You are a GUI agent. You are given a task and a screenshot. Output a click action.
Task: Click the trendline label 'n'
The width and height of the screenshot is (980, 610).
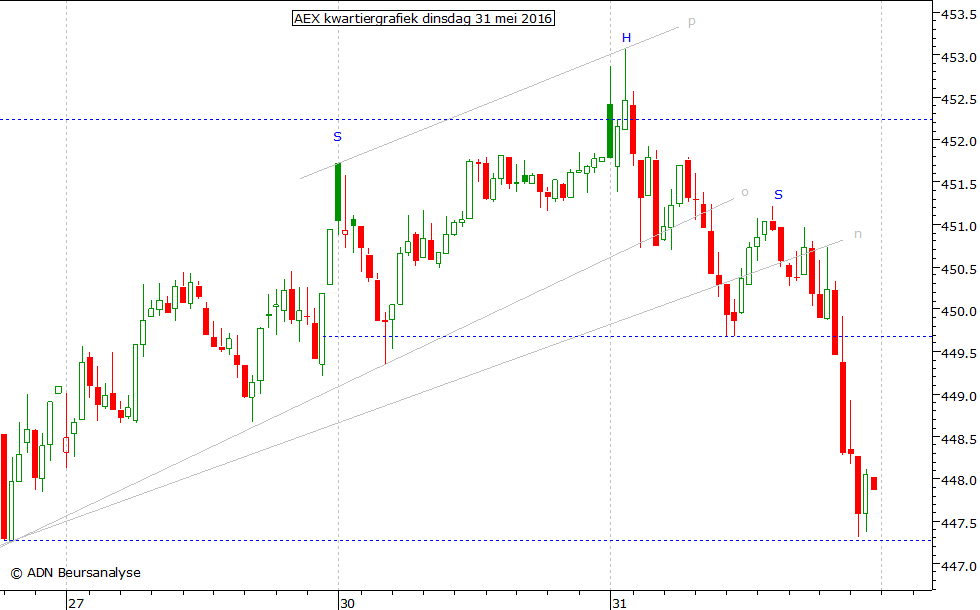coord(858,234)
